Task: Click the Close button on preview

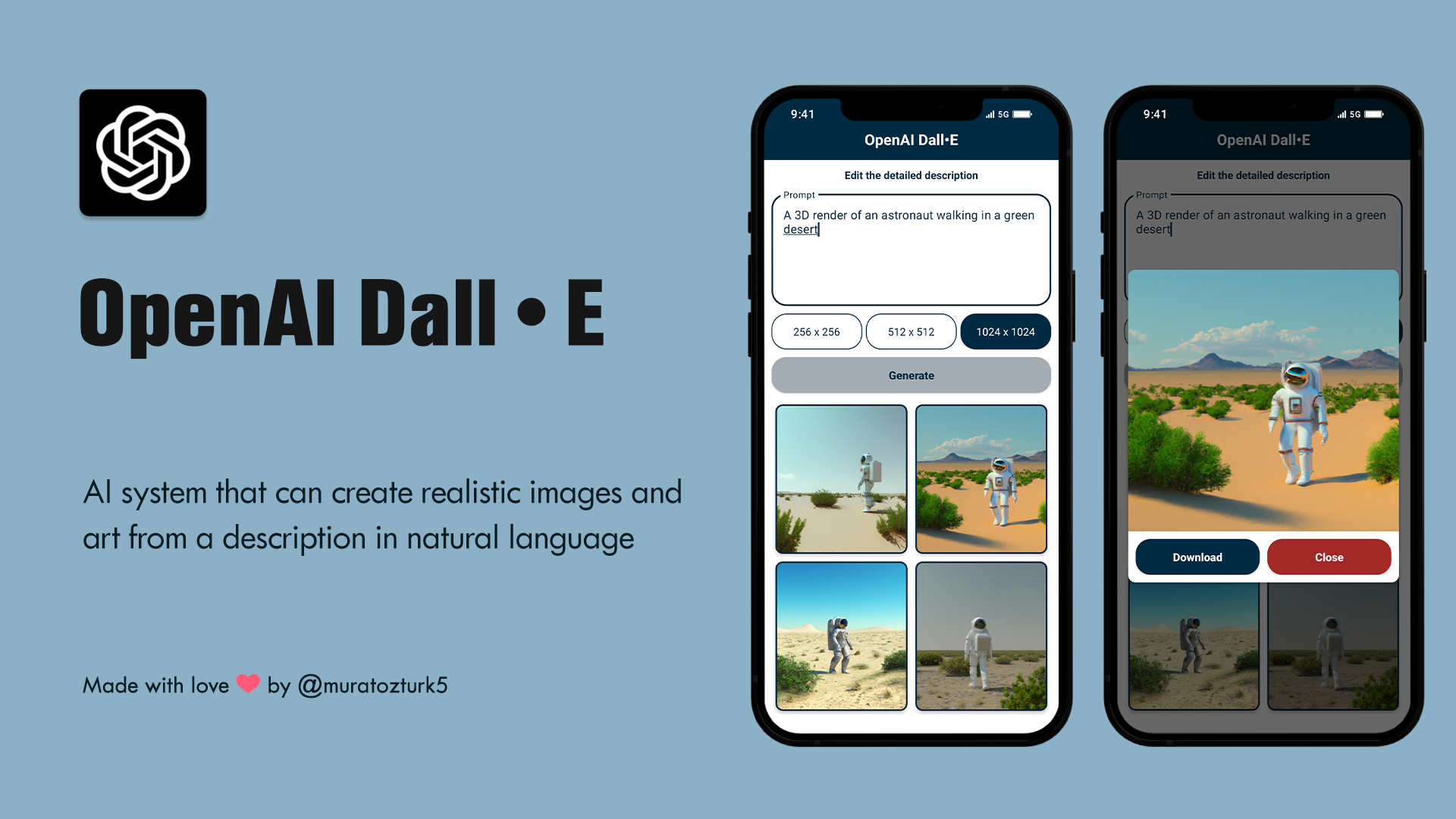Action: (x=1329, y=557)
